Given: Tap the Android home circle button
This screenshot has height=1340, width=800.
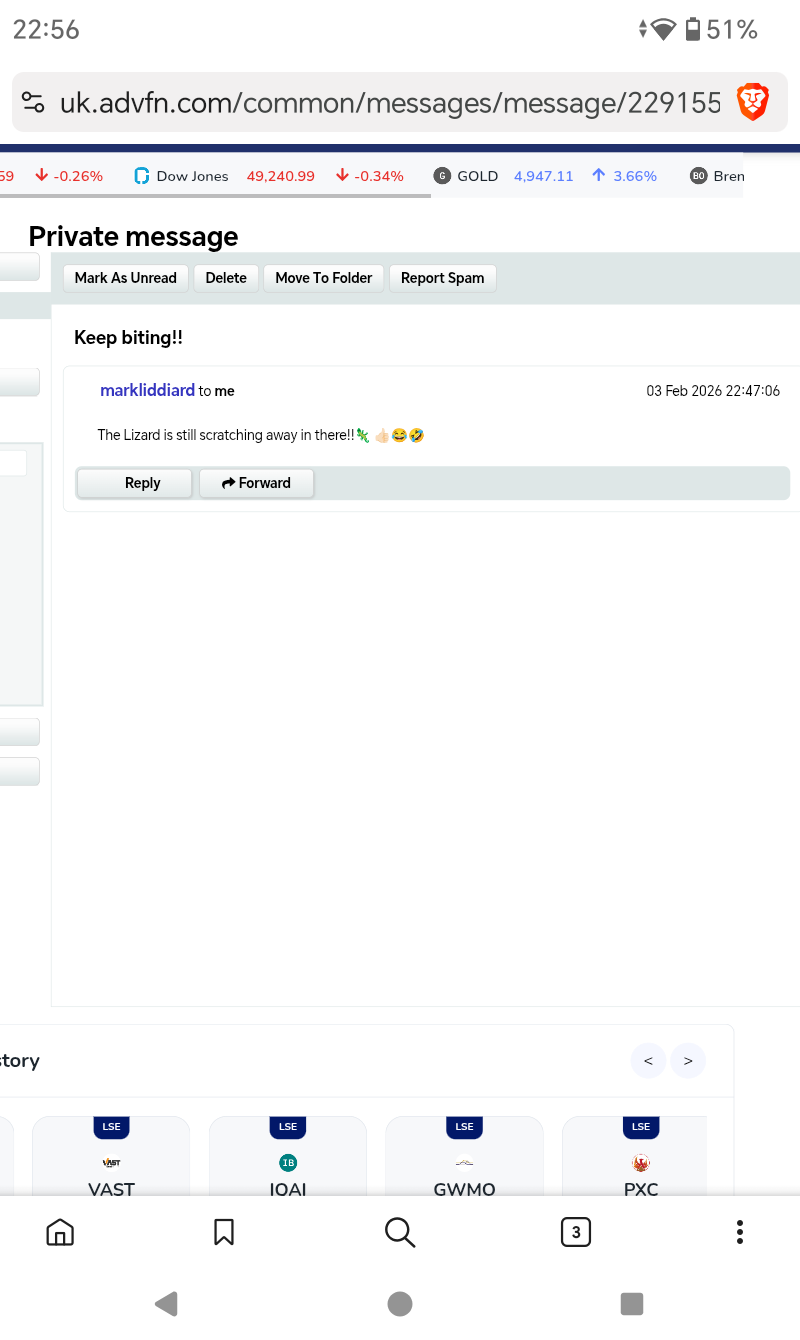Looking at the screenshot, I should 400,1303.
